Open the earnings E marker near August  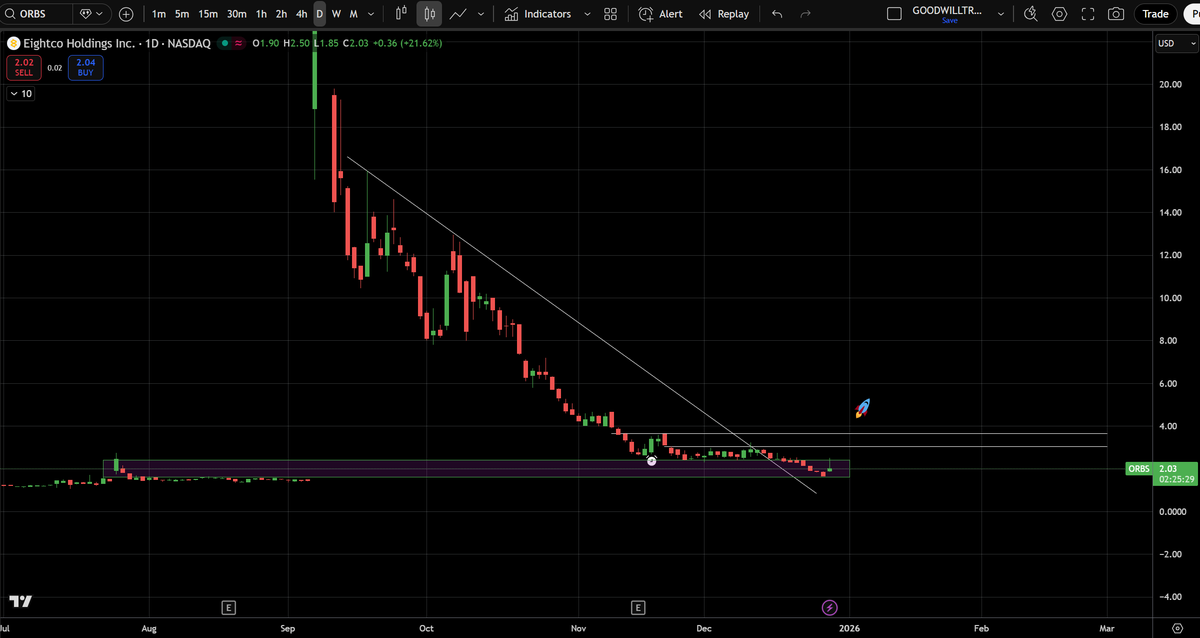(x=229, y=607)
